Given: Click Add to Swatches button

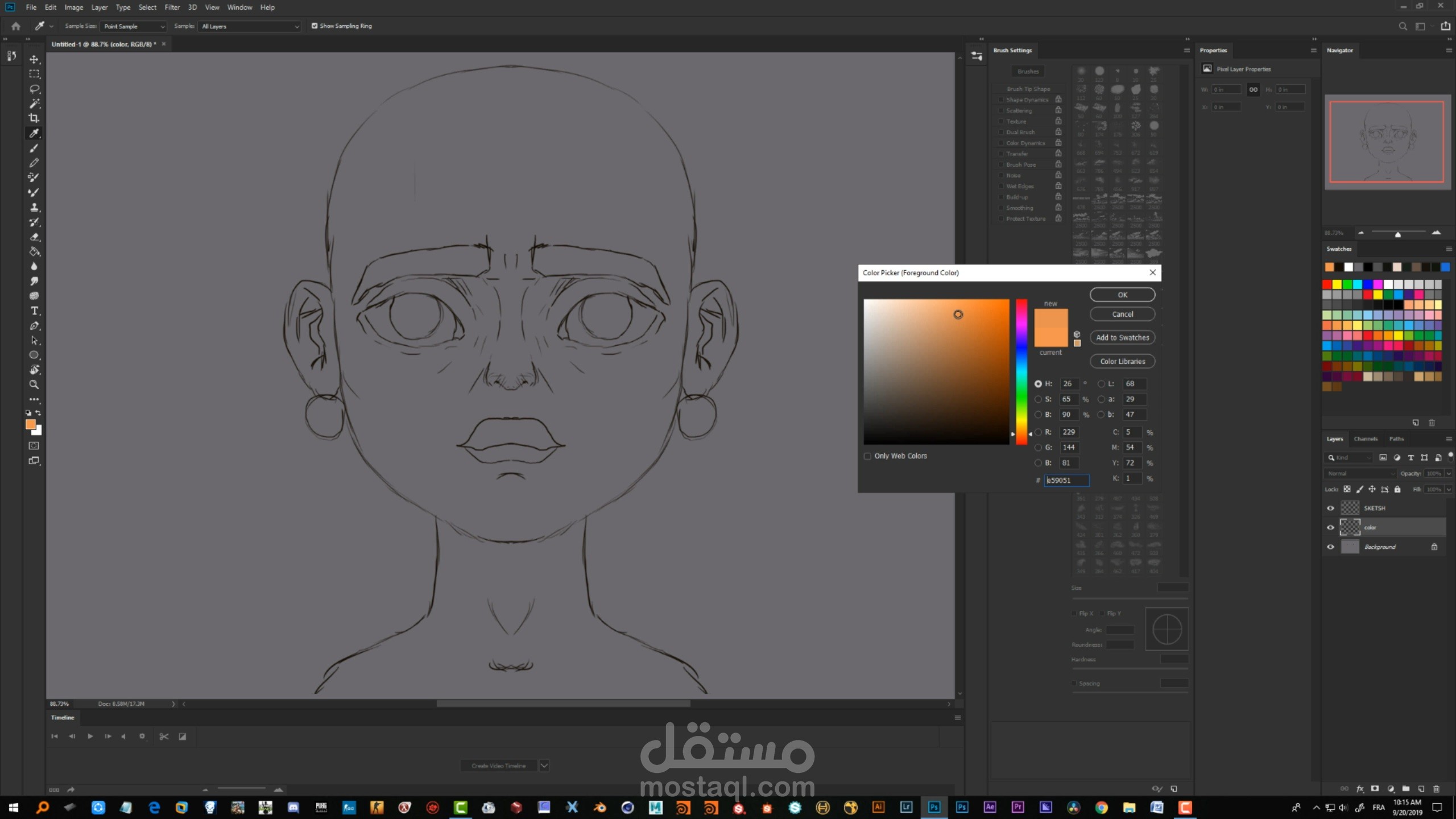Looking at the screenshot, I should pyautogui.click(x=1122, y=337).
